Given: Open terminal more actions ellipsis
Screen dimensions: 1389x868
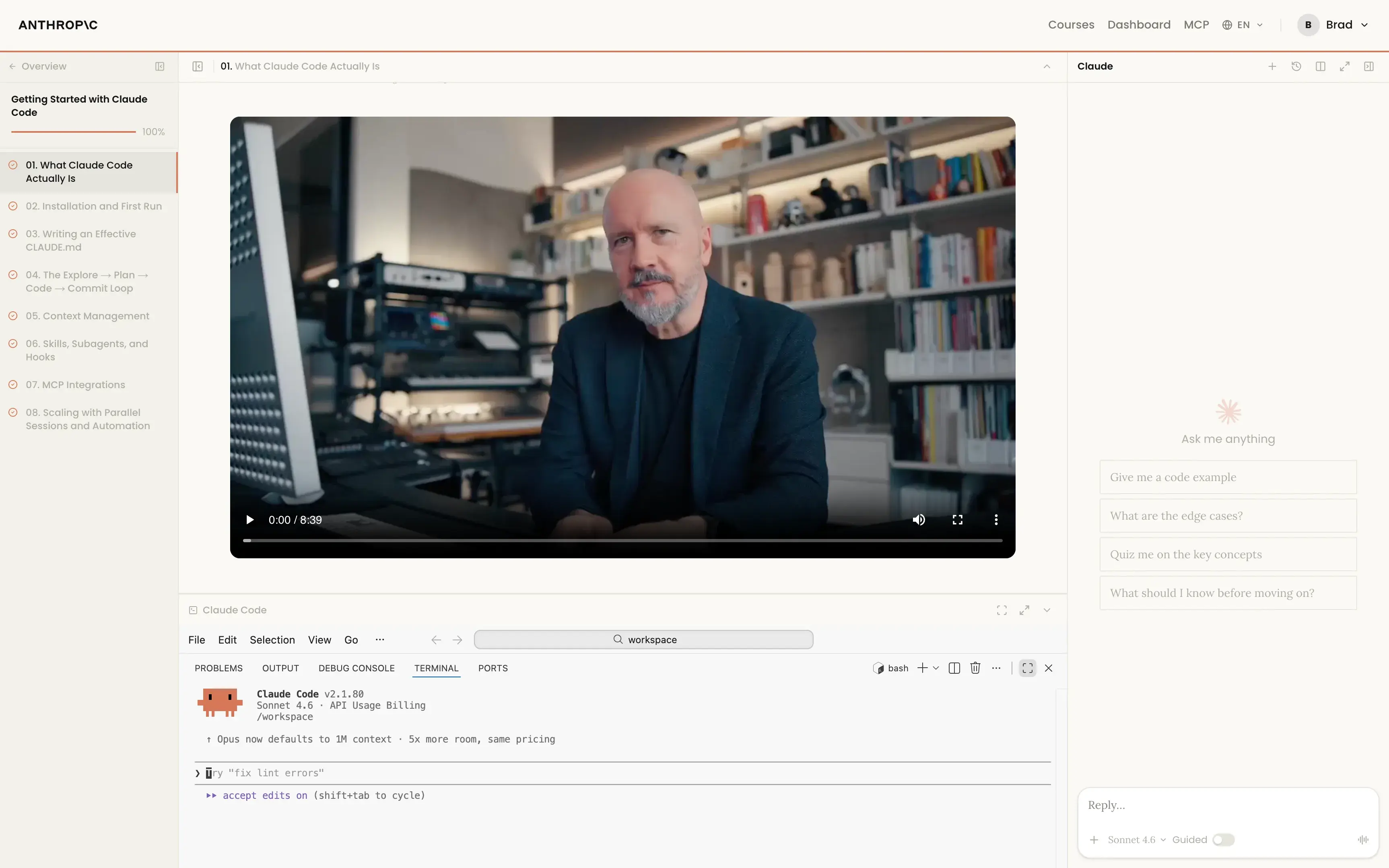Looking at the screenshot, I should coord(996,668).
